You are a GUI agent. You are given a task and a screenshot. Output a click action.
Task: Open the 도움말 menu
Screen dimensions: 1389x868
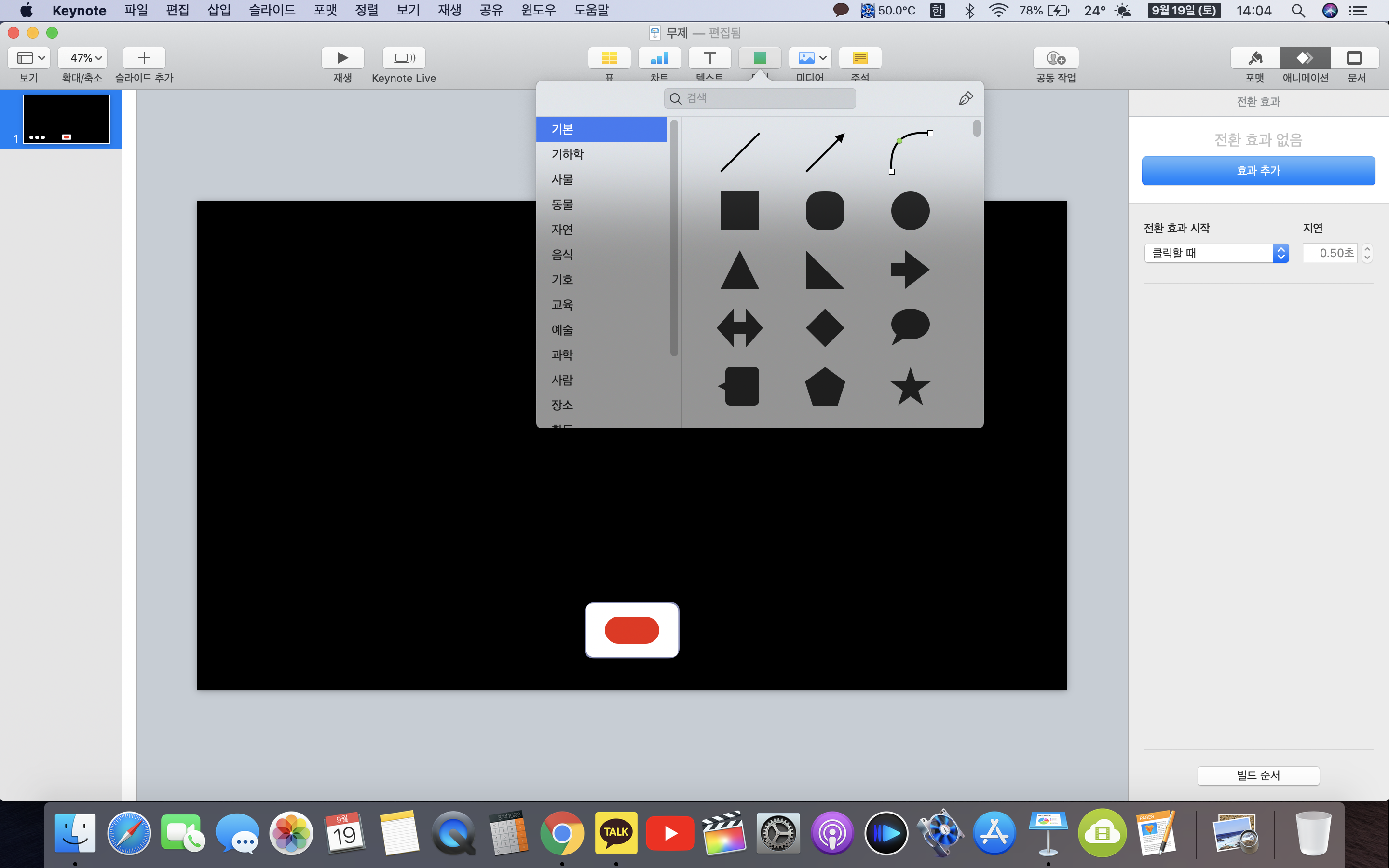[x=591, y=10]
